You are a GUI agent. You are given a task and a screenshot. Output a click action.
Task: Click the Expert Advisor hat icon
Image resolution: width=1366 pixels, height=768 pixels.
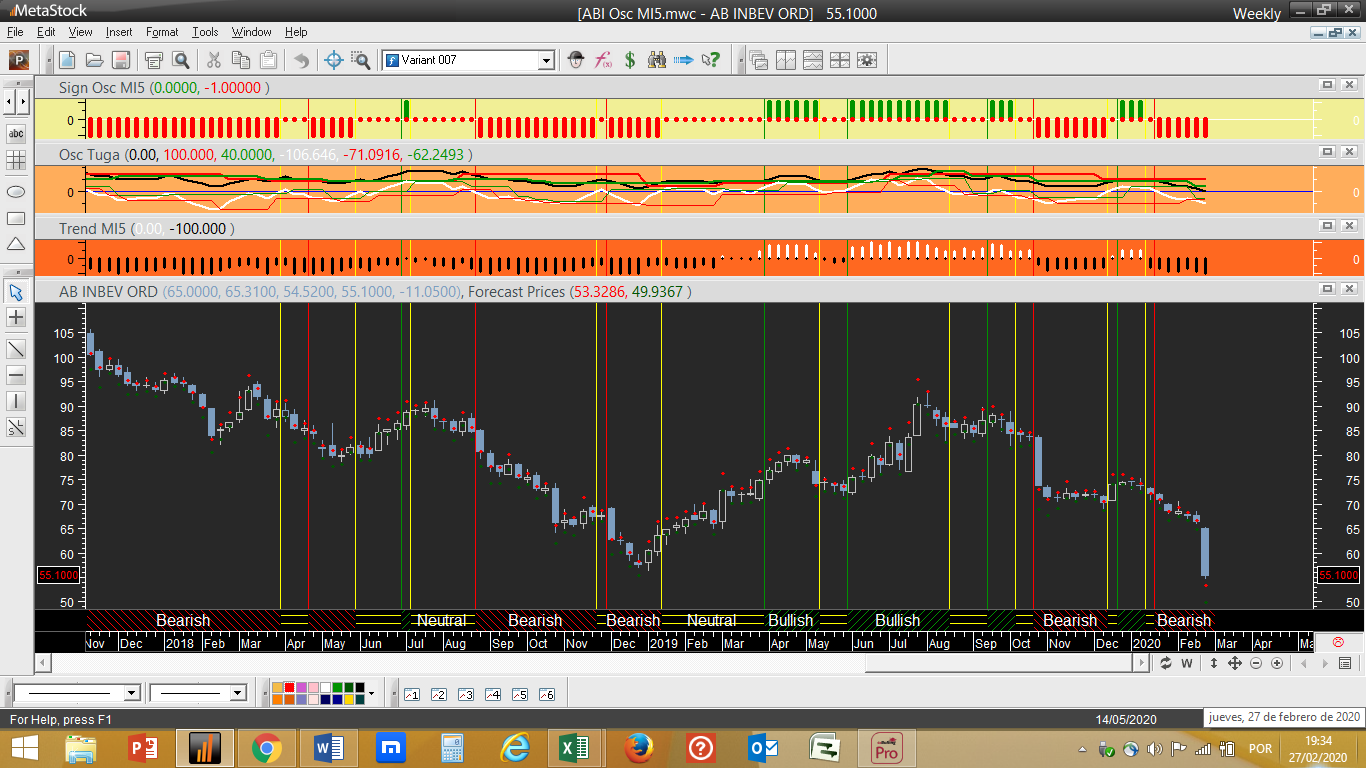point(576,60)
